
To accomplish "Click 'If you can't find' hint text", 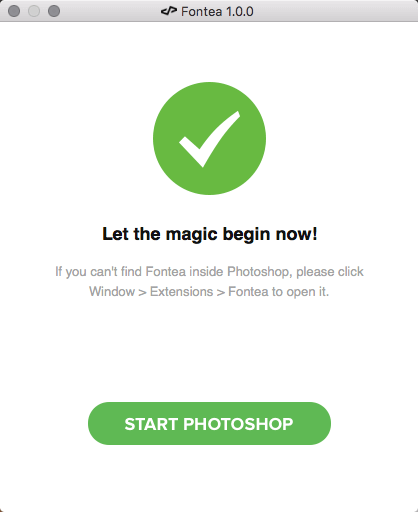I will coord(99,272).
